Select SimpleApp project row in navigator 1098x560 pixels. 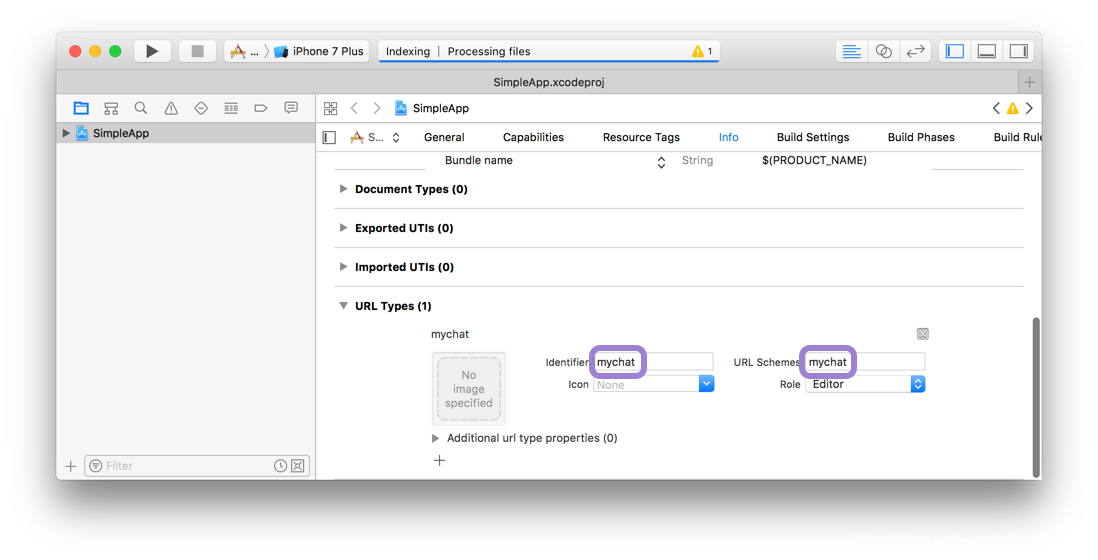pos(186,133)
